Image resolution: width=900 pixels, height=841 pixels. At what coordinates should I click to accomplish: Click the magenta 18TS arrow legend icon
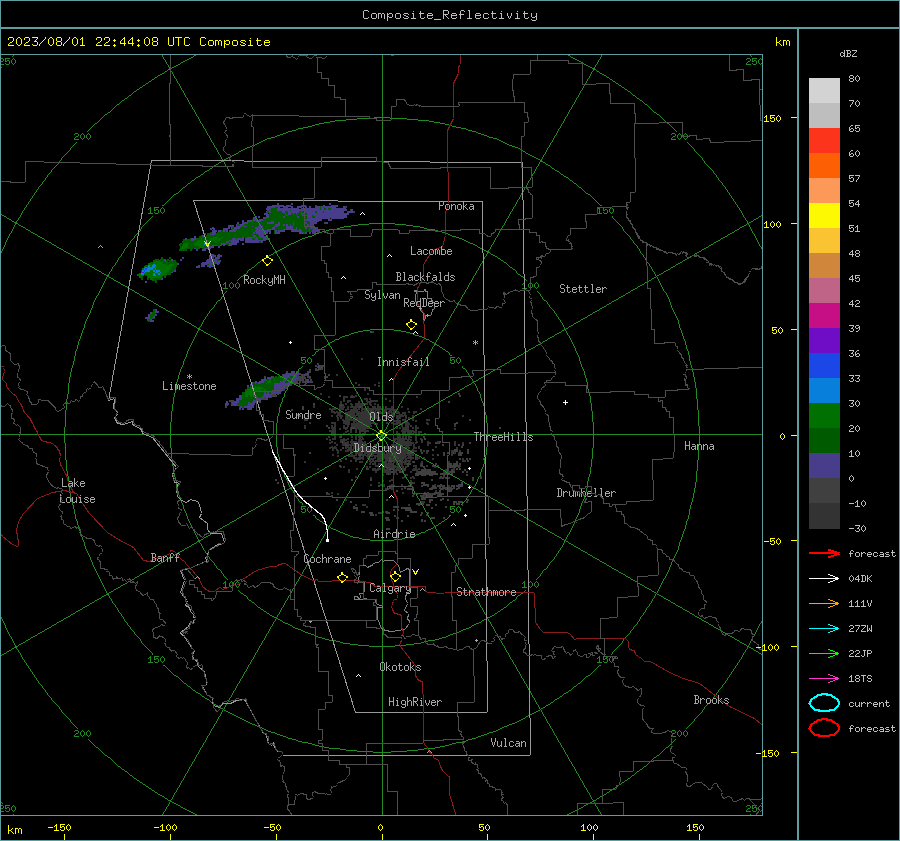click(x=824, y=679)
